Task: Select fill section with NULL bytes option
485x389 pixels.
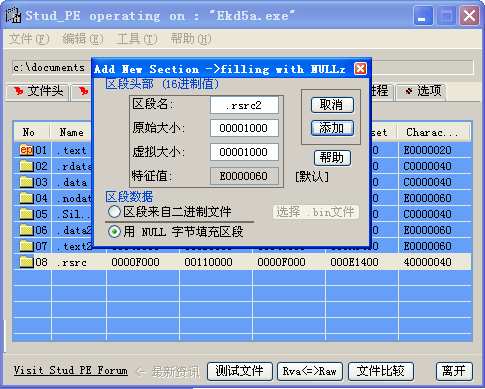Action: click(114, 231)
